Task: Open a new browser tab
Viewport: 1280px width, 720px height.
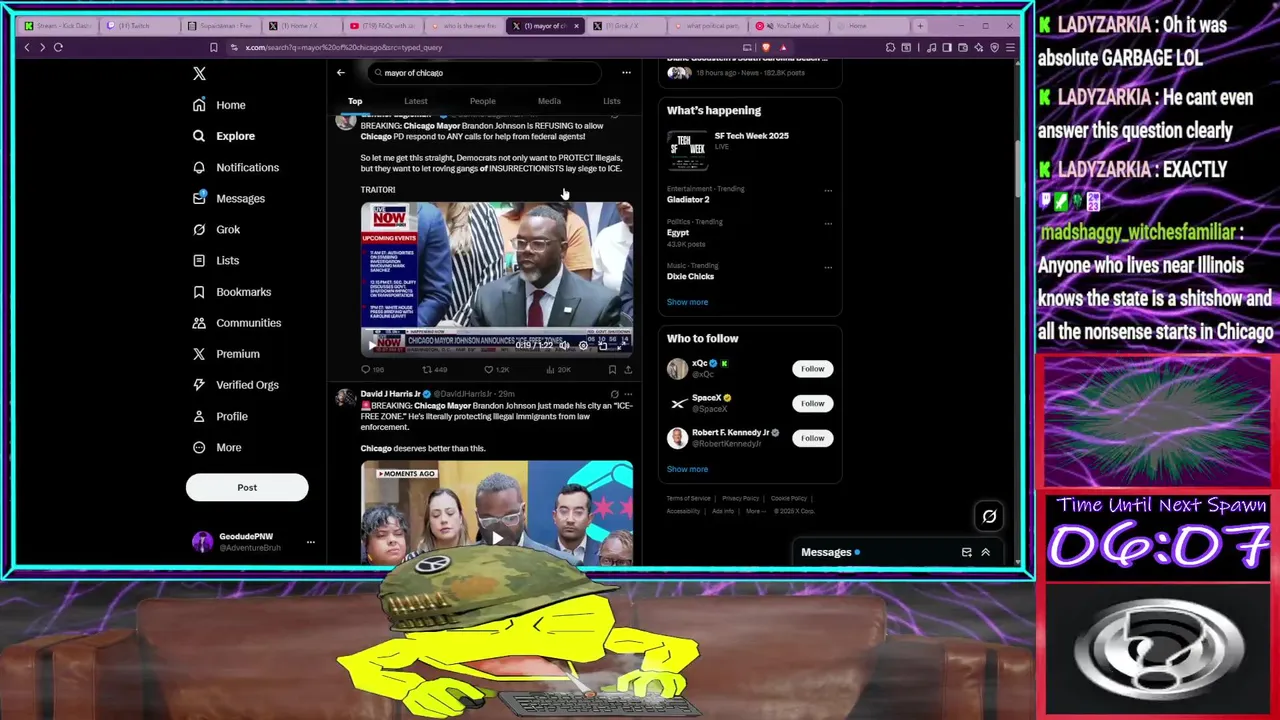Action: (920, 26)
